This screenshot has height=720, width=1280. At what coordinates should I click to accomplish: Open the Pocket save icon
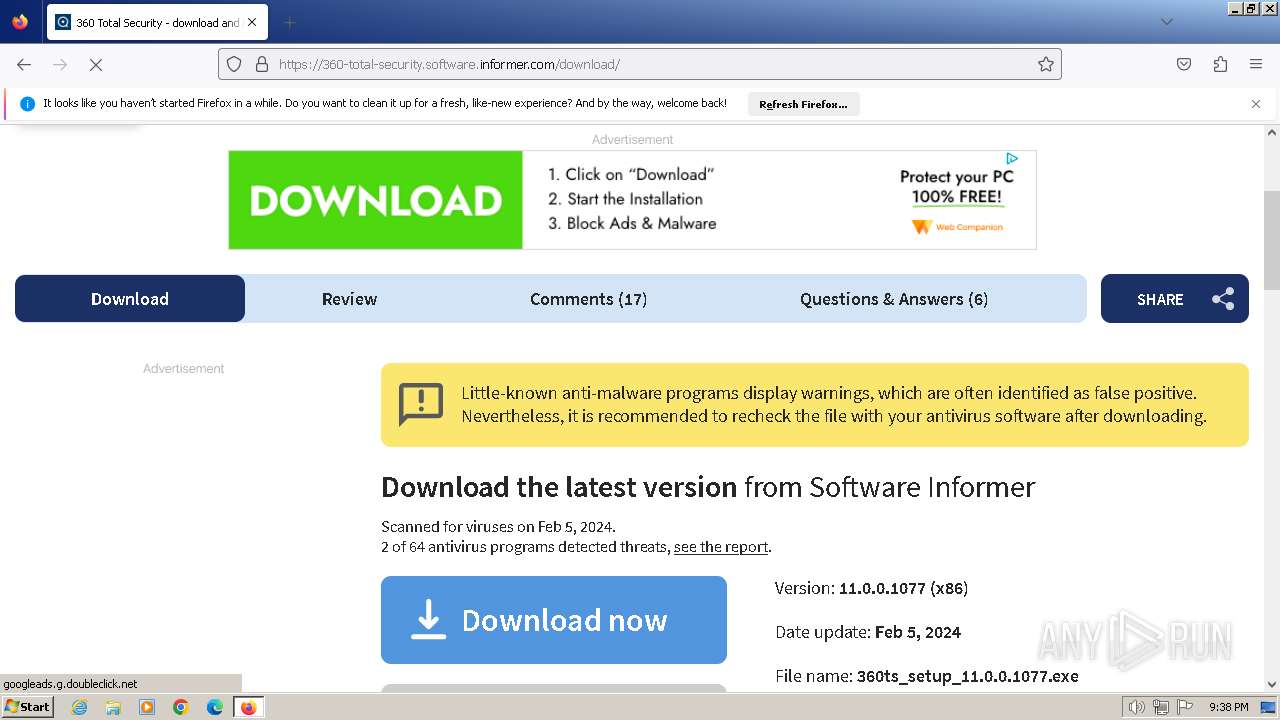(x=1184, y=64)
